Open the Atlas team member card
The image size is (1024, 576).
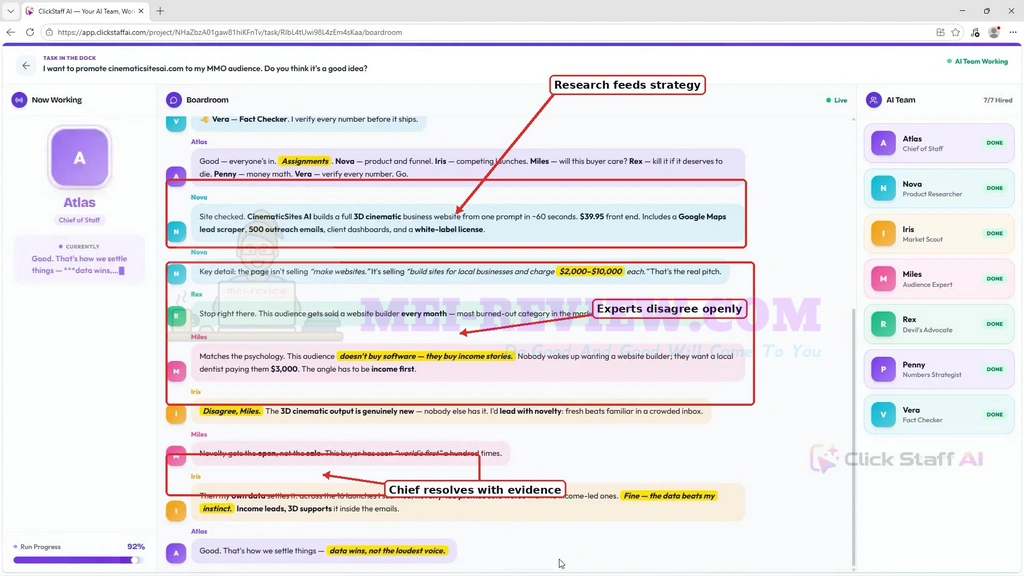939,143
